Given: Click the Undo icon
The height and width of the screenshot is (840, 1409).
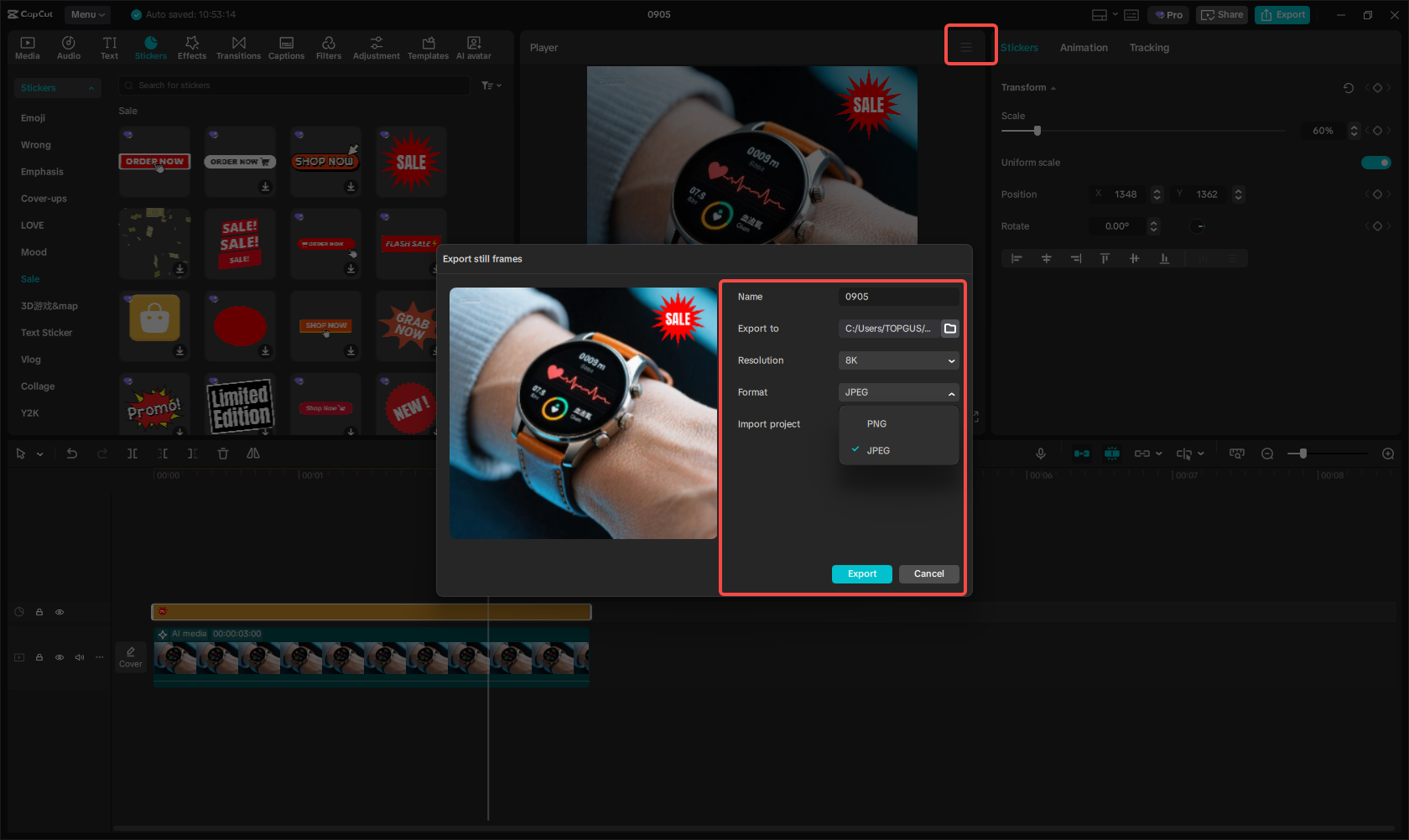Looking at the screenshot, I should click(71, 454).
